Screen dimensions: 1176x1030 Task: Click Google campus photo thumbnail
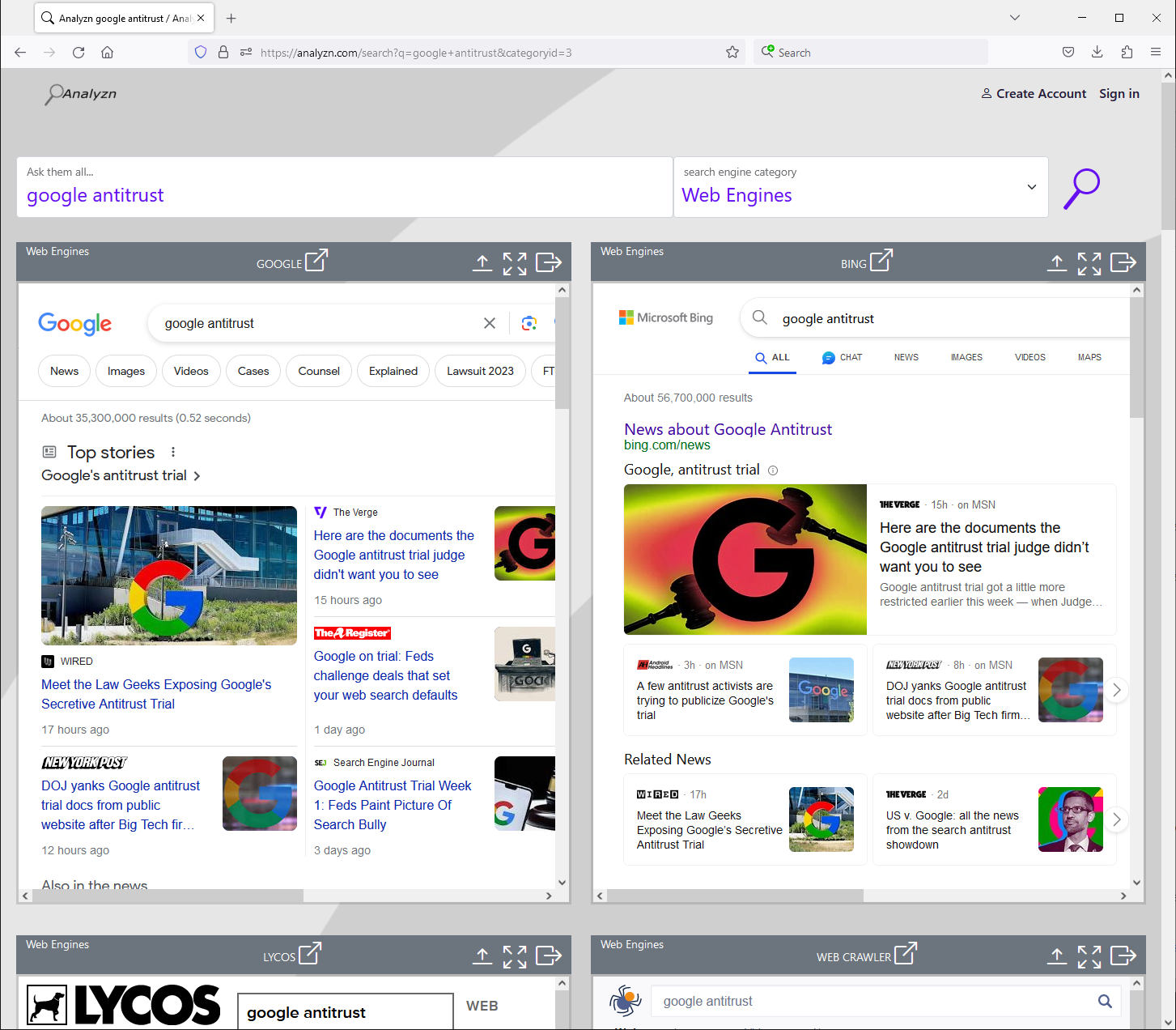(169, 576)
